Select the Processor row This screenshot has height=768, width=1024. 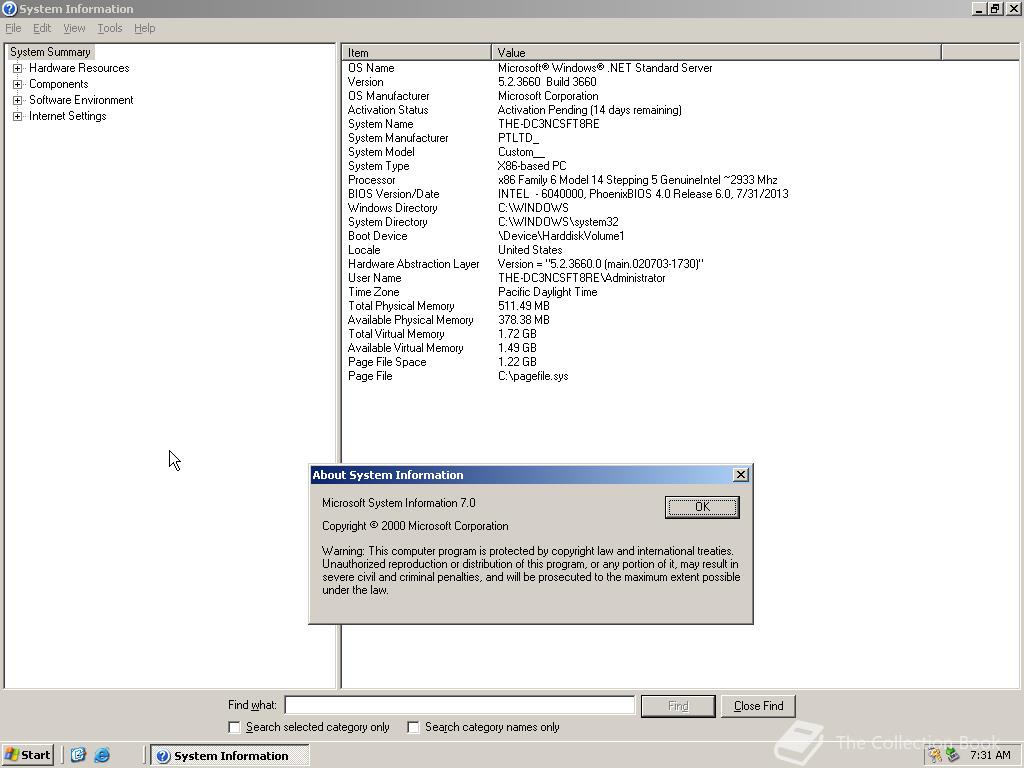pyautogui.click(x=679, y=180)
